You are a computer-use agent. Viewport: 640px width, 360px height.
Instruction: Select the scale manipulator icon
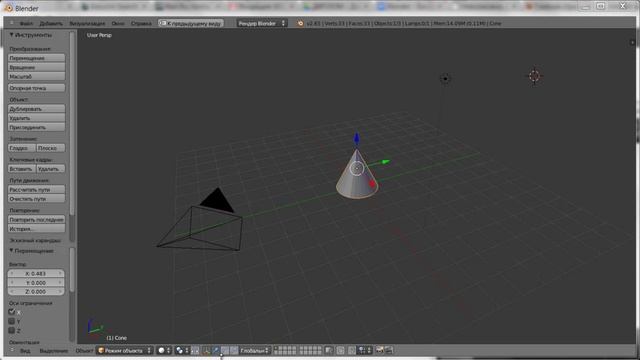click(233, 351)
